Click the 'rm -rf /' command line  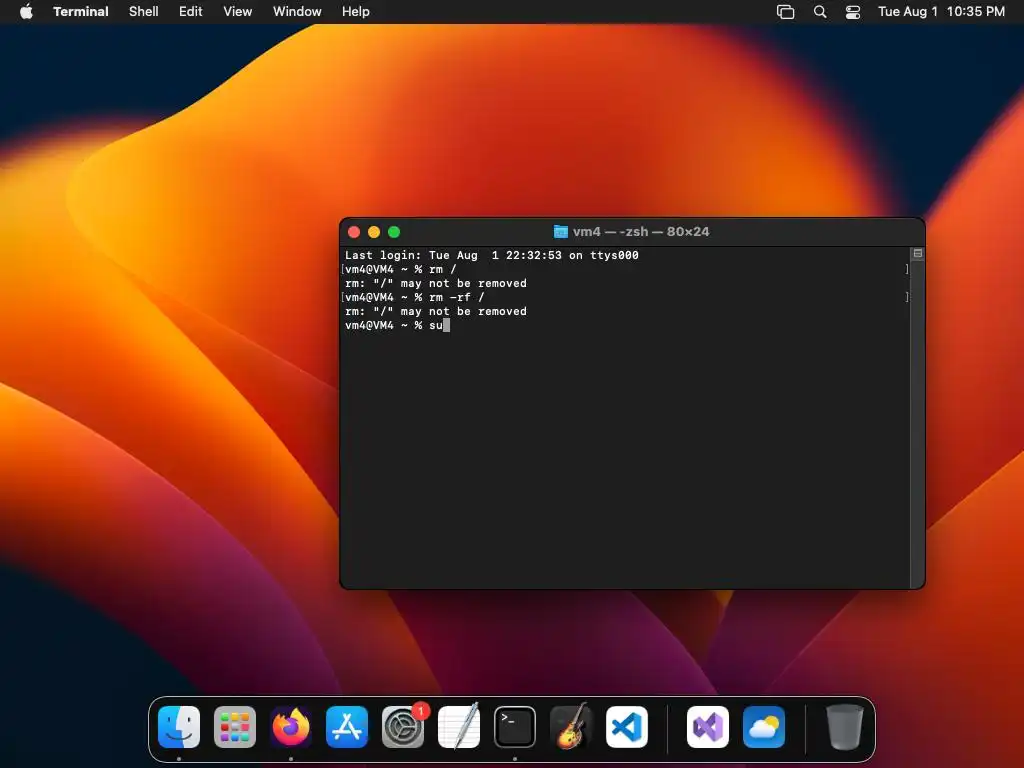pos(415,297)
